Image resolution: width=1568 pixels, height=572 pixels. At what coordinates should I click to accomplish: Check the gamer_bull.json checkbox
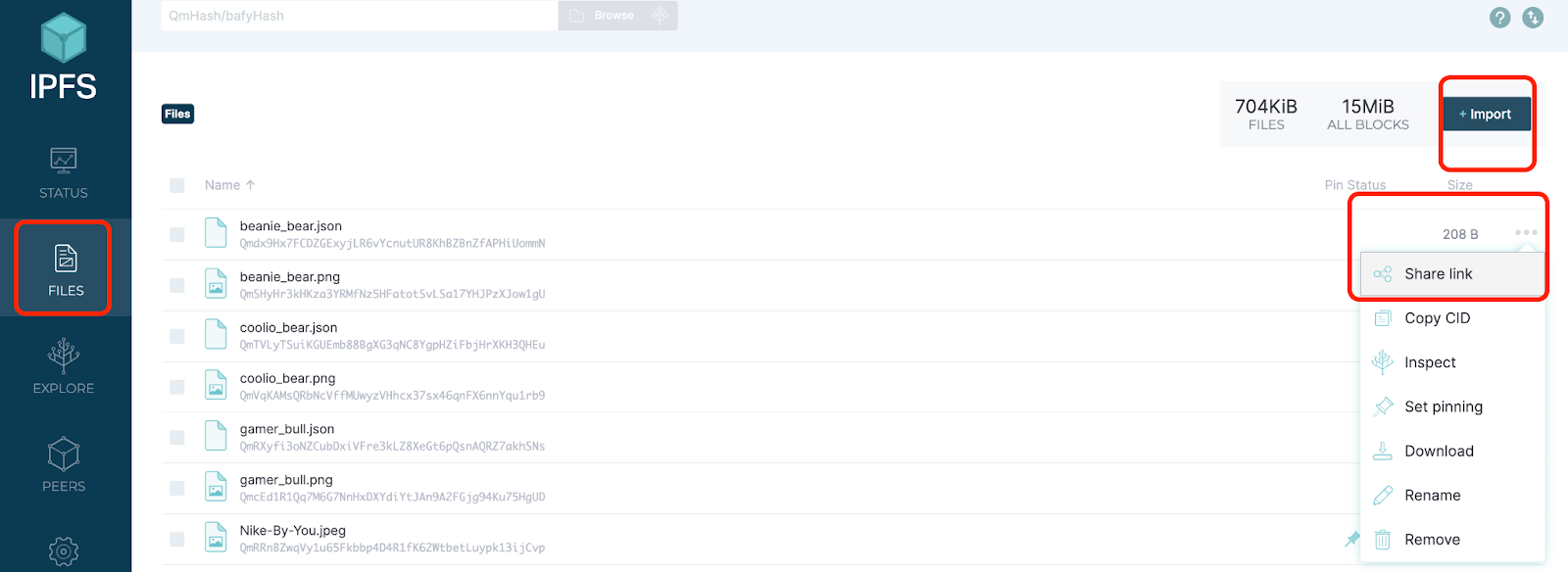click(177, 438)
